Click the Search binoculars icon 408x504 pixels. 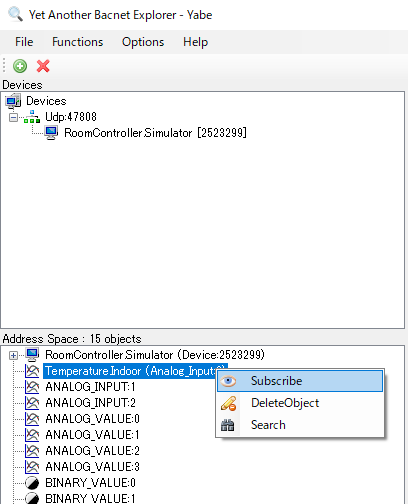[x=228, y=425]
